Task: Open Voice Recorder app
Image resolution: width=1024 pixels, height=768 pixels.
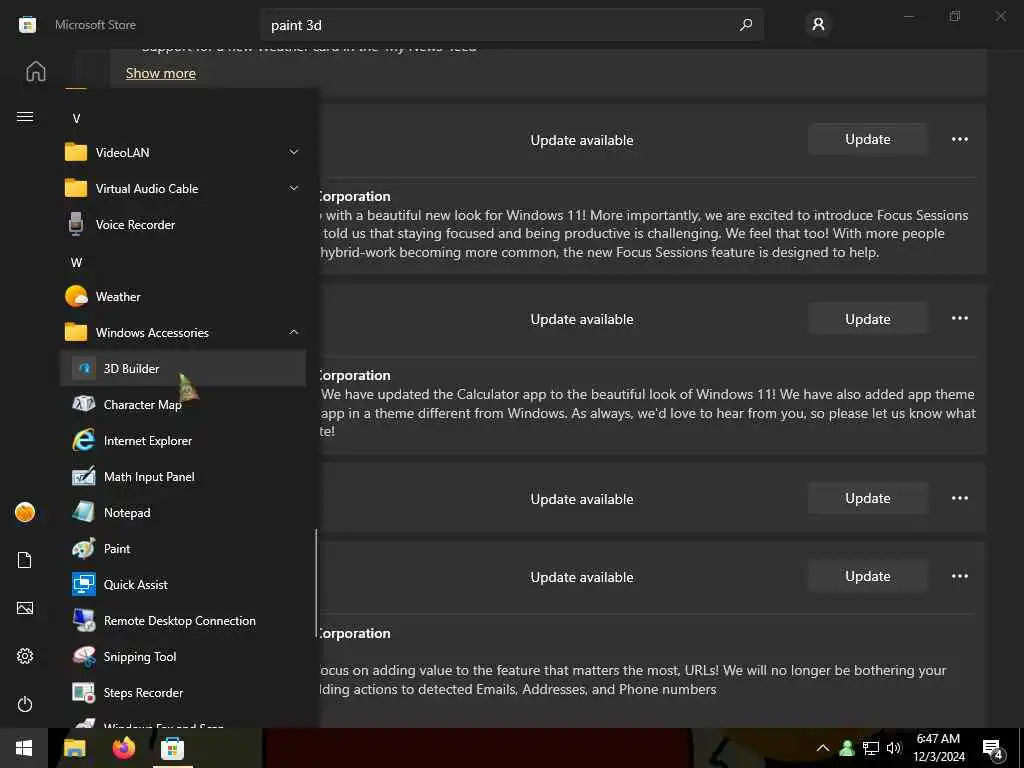Action: click(183, 225)
